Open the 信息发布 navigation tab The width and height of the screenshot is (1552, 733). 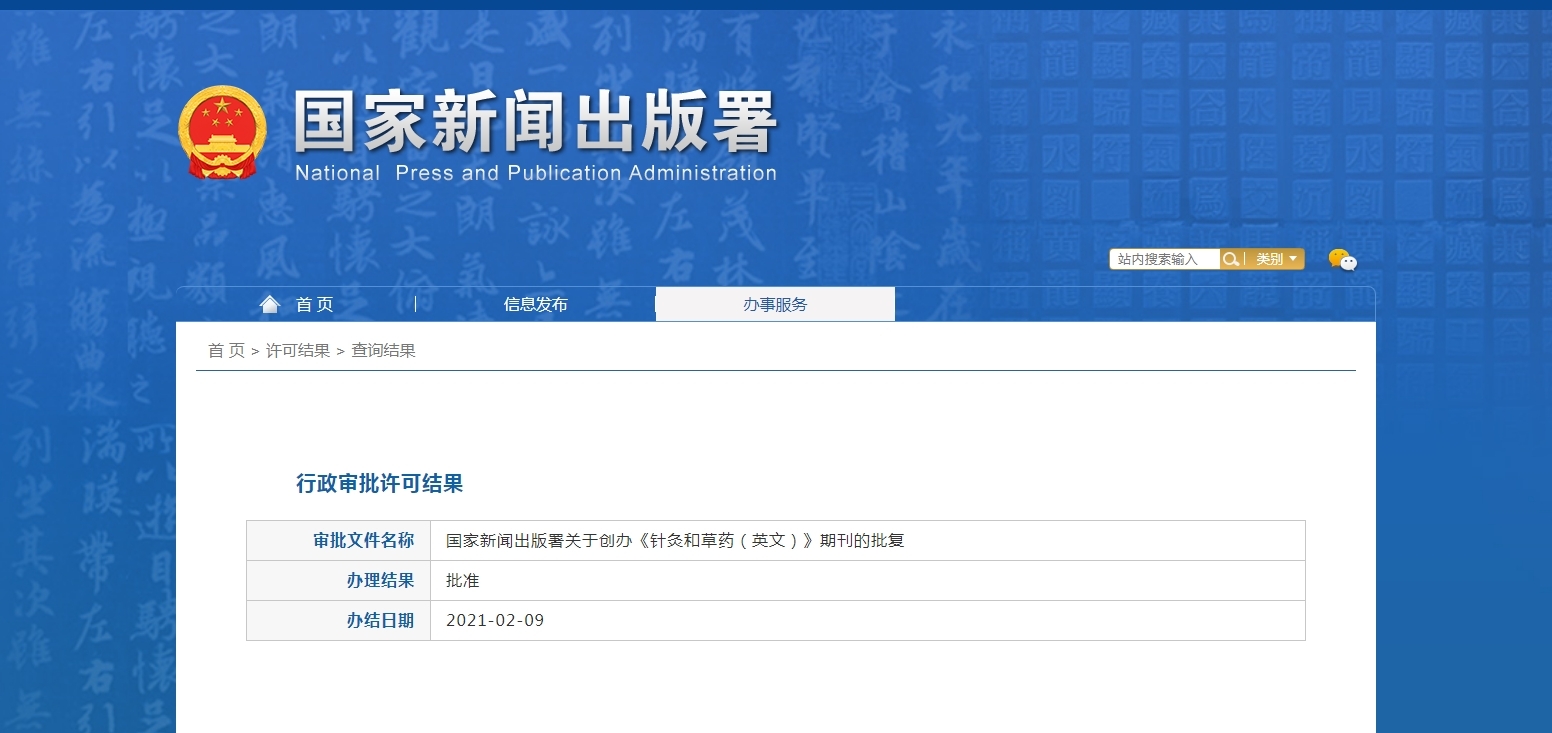coord(535,305)
